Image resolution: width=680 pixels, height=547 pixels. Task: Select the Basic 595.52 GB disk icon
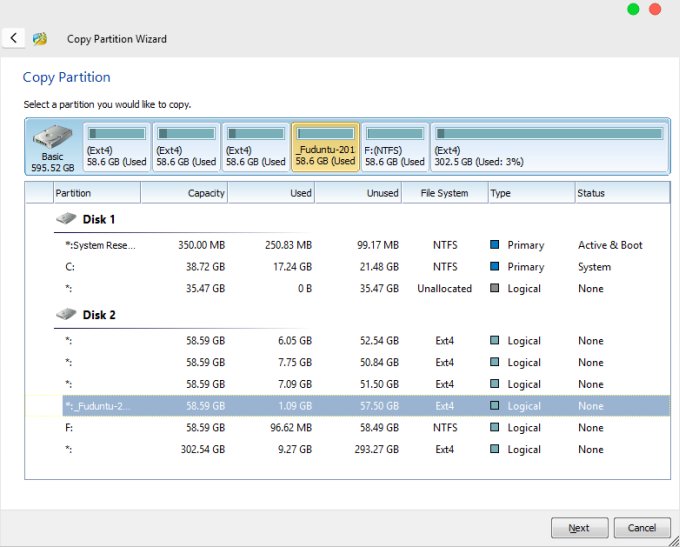click(x=52, y=147)
